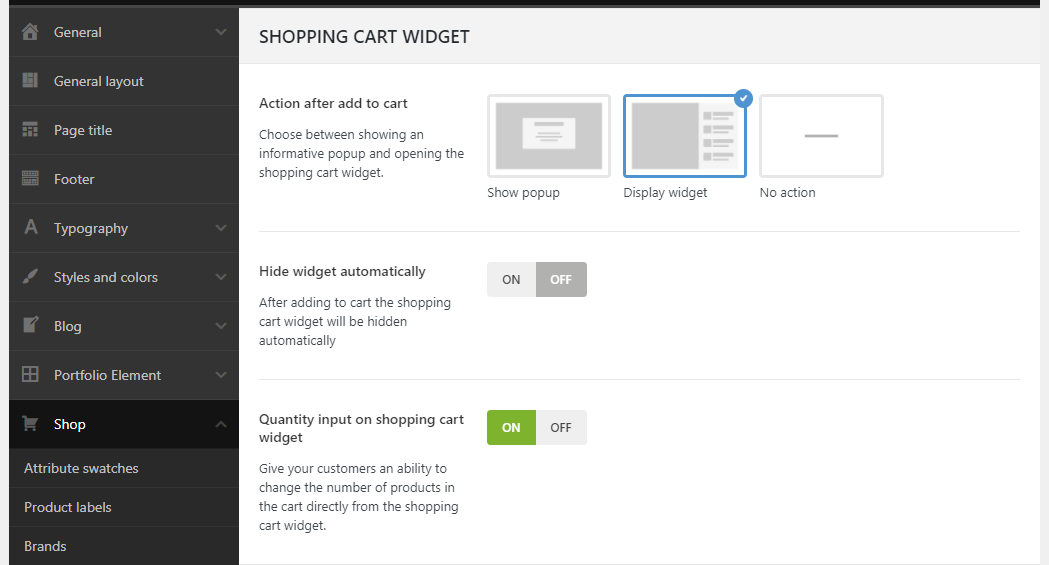
Task: Click the Footer icon in sidebar
Action: (30, 179)
